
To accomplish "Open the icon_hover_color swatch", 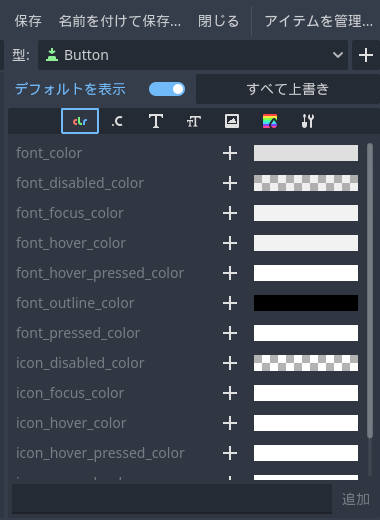I will [306, 423].
